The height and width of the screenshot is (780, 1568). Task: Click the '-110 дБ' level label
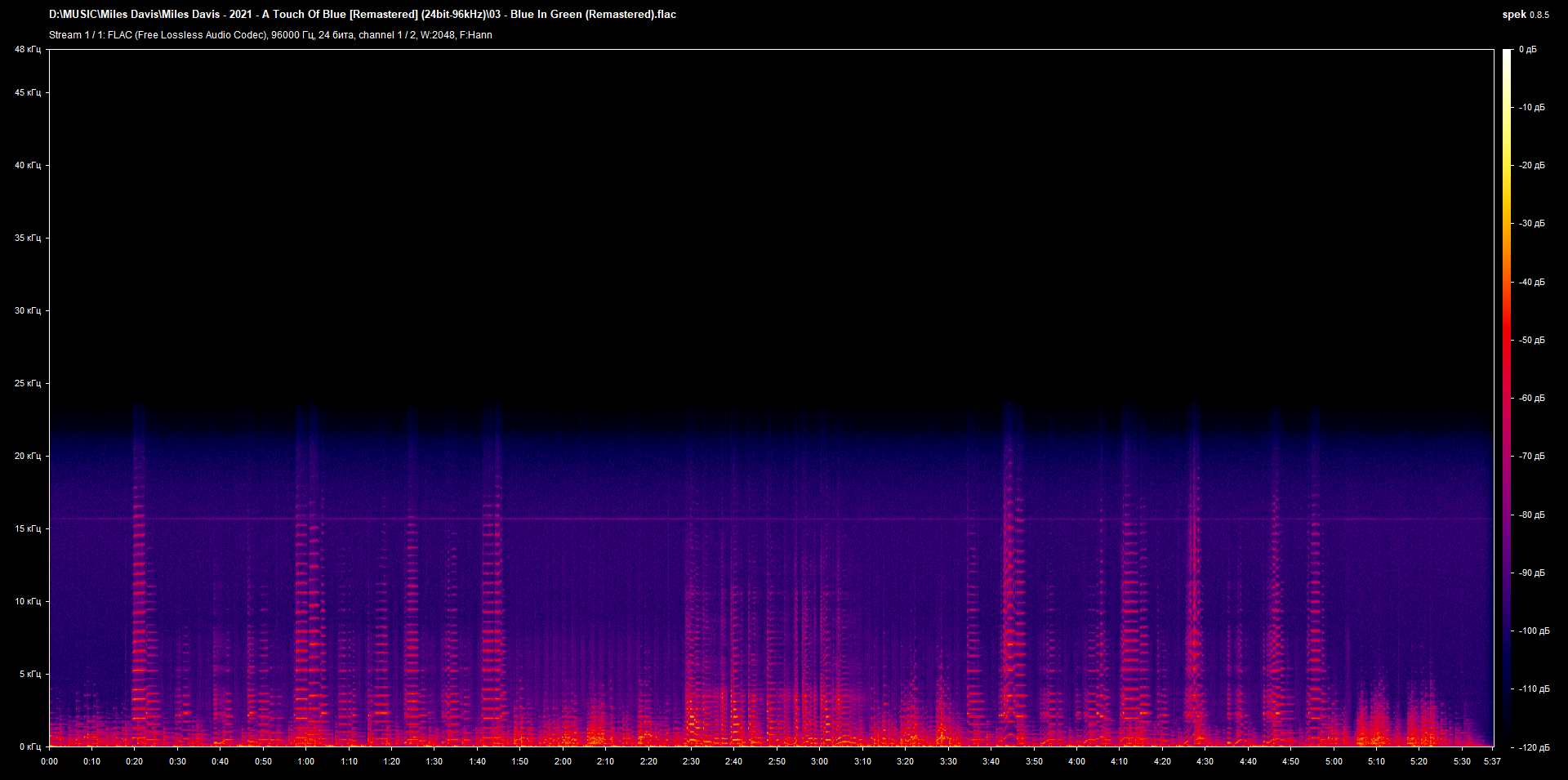coord(1535,689)
